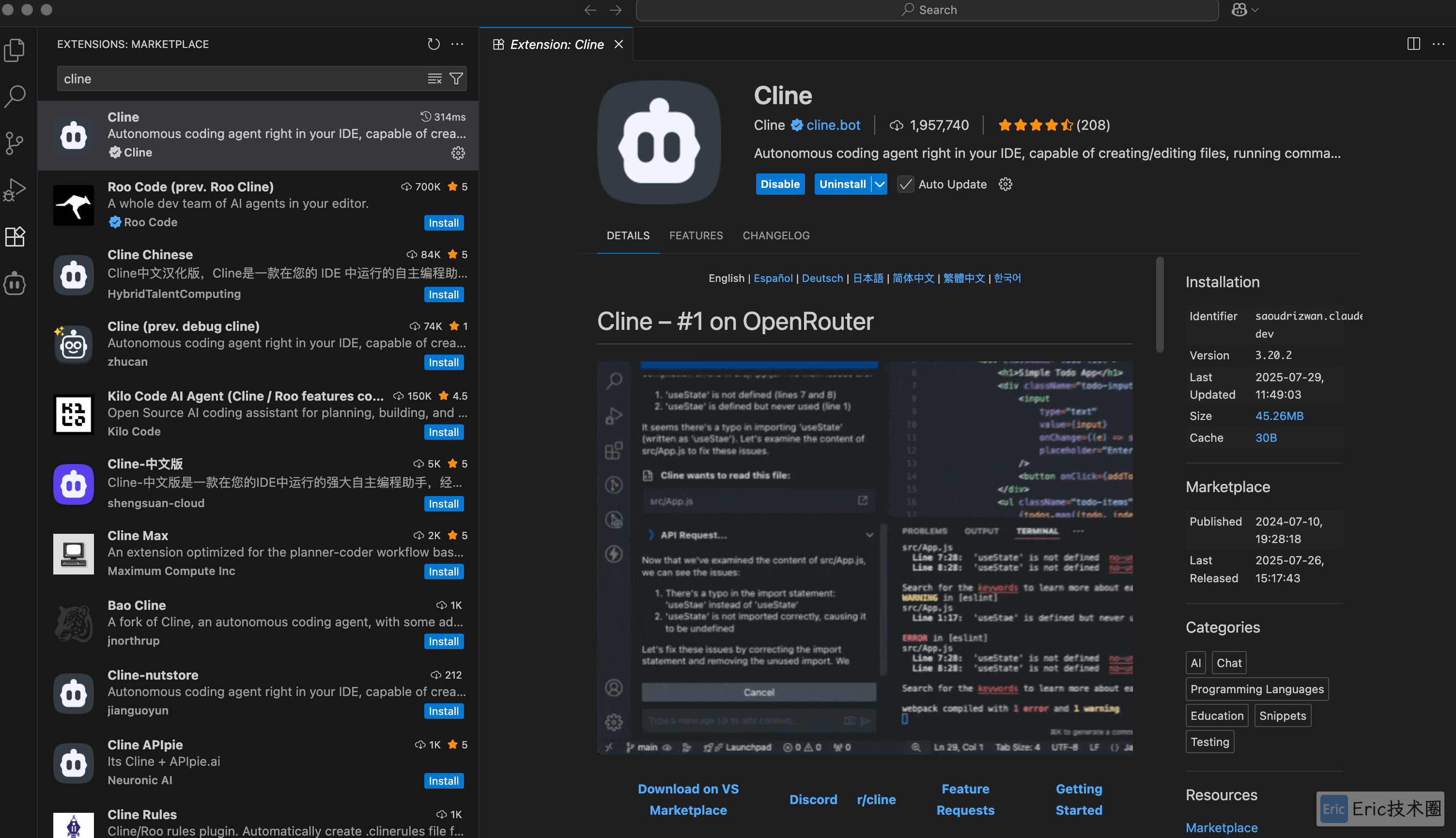Install Cline Chinese extension
Viewport: 1456px width, 838px height.
point(443,294)
